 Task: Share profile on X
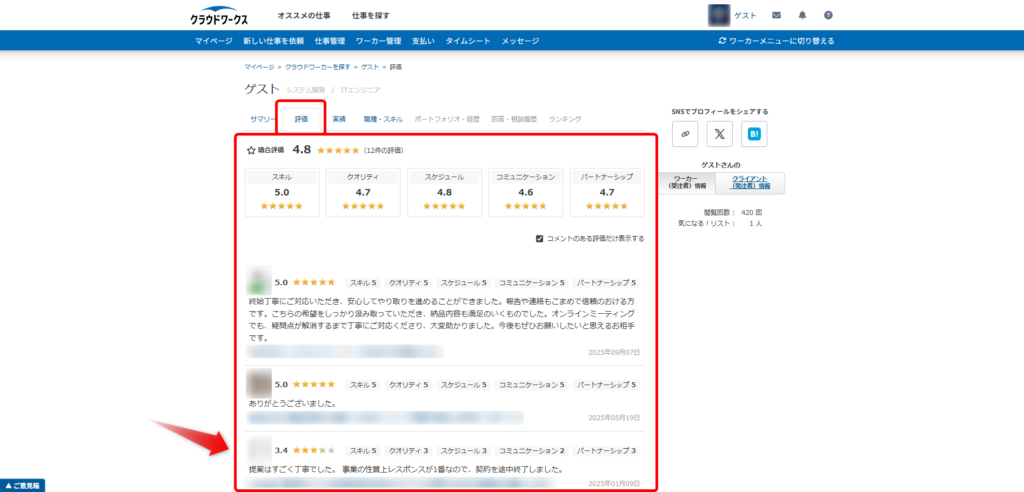point(720,133)
